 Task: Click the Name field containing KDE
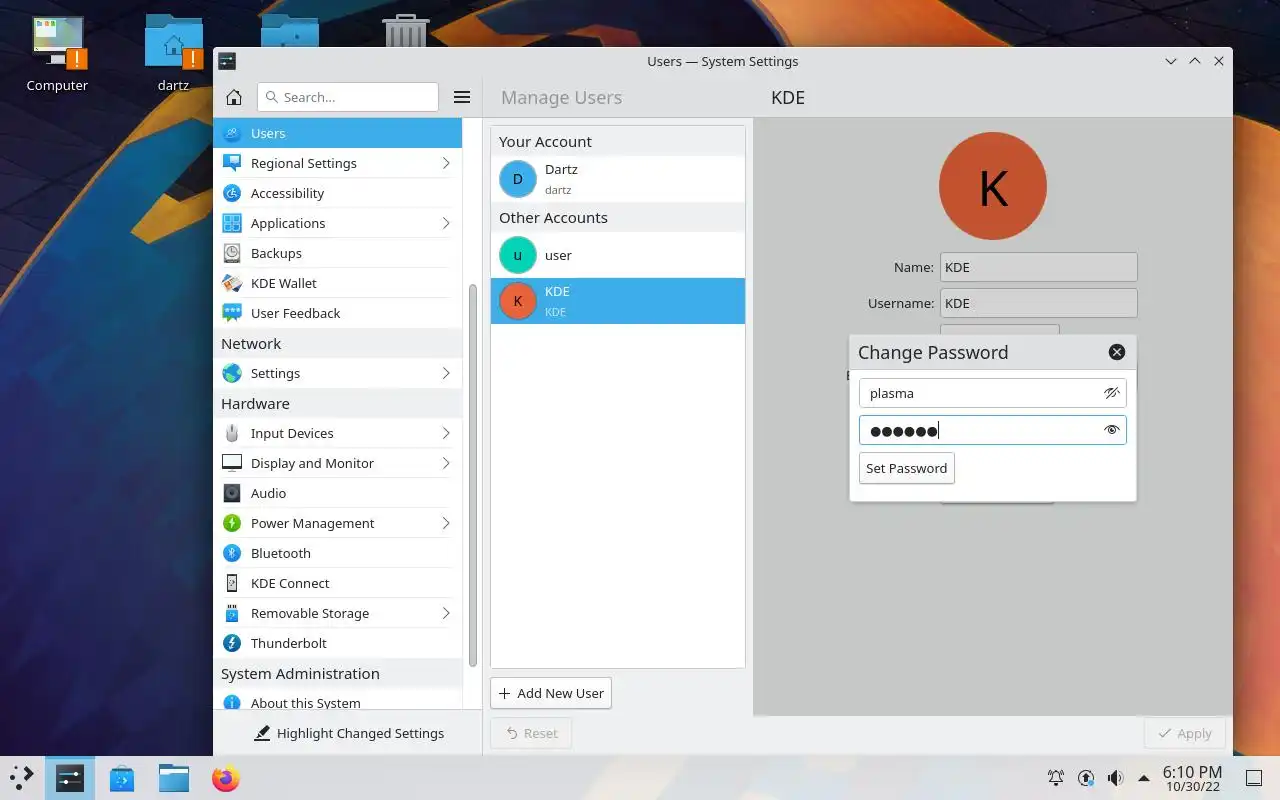click(x=1039, y=267)
